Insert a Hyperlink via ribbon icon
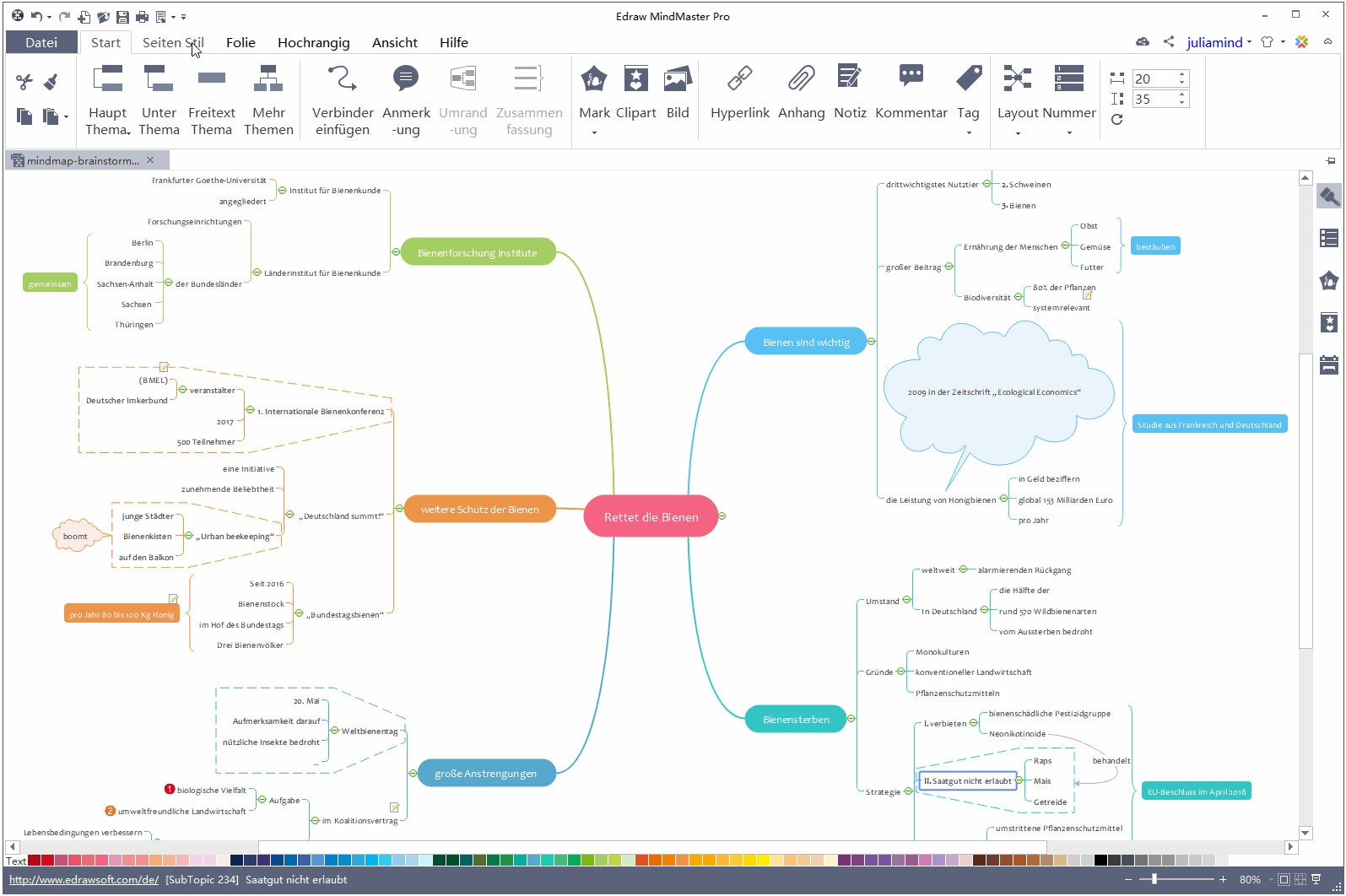The width and height of the screenshot is (1346, 896). point(739,79)
